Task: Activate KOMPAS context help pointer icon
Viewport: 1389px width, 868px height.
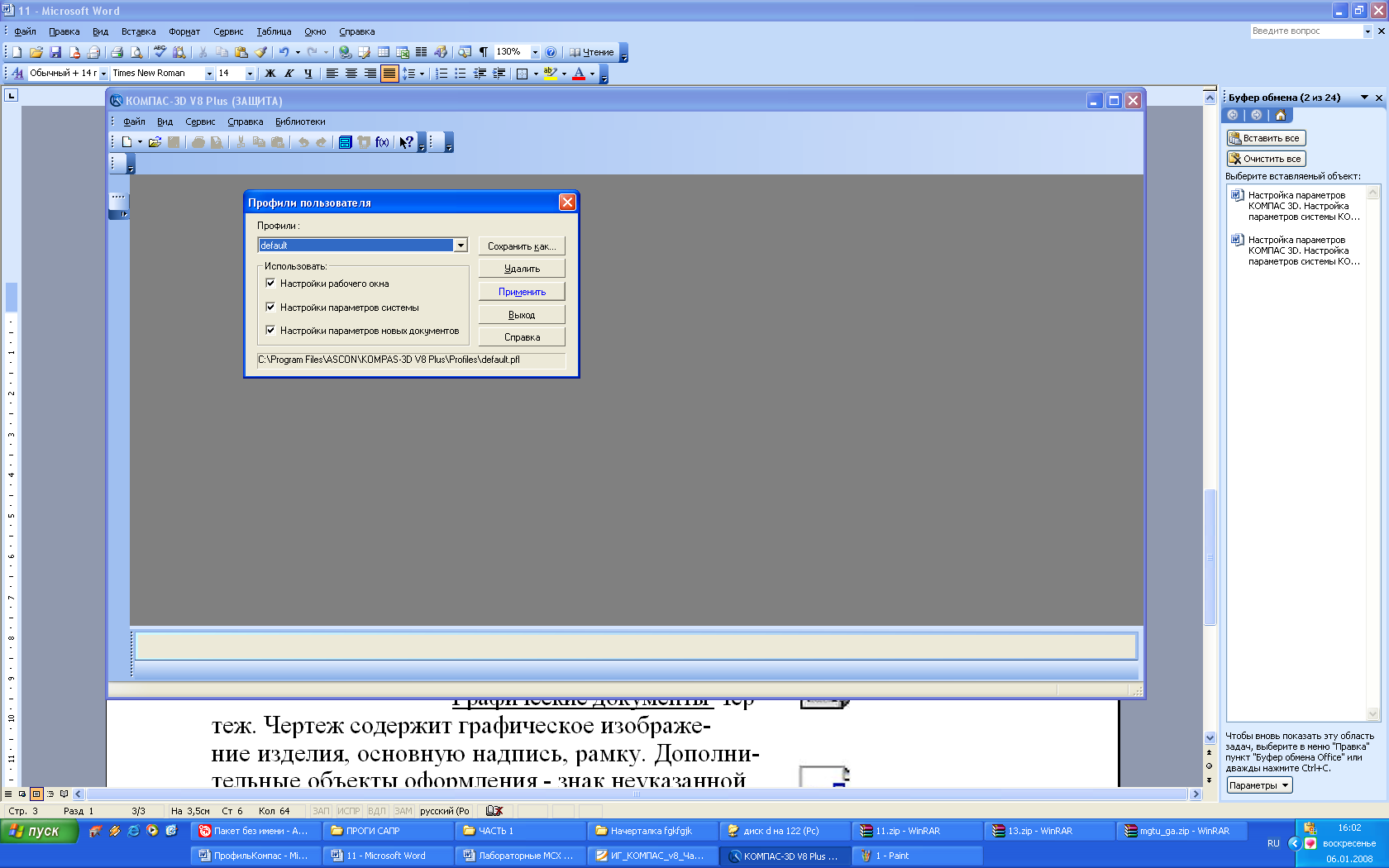Action: tap(406, 142)
